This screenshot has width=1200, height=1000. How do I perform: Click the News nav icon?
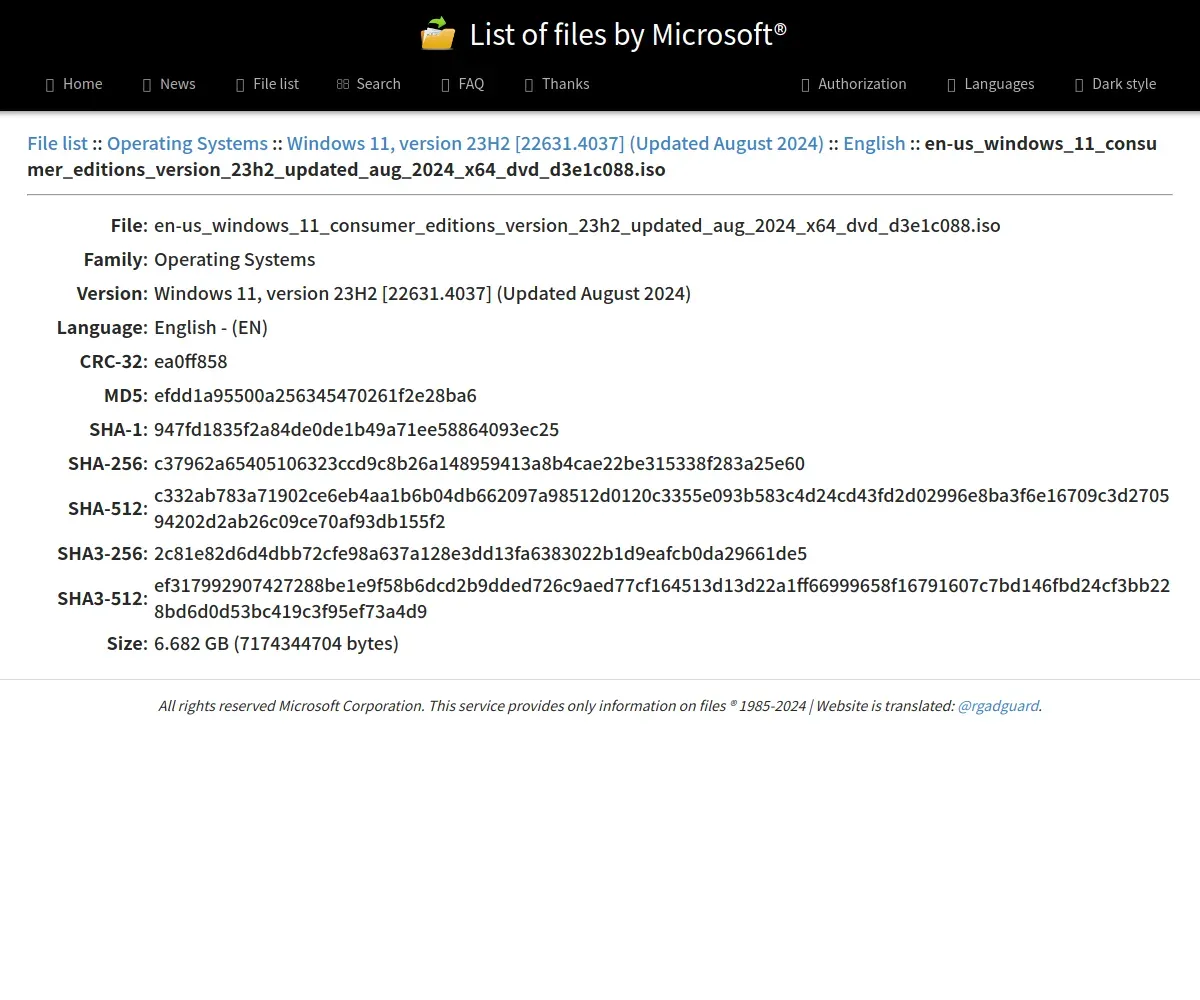point(147,85)
